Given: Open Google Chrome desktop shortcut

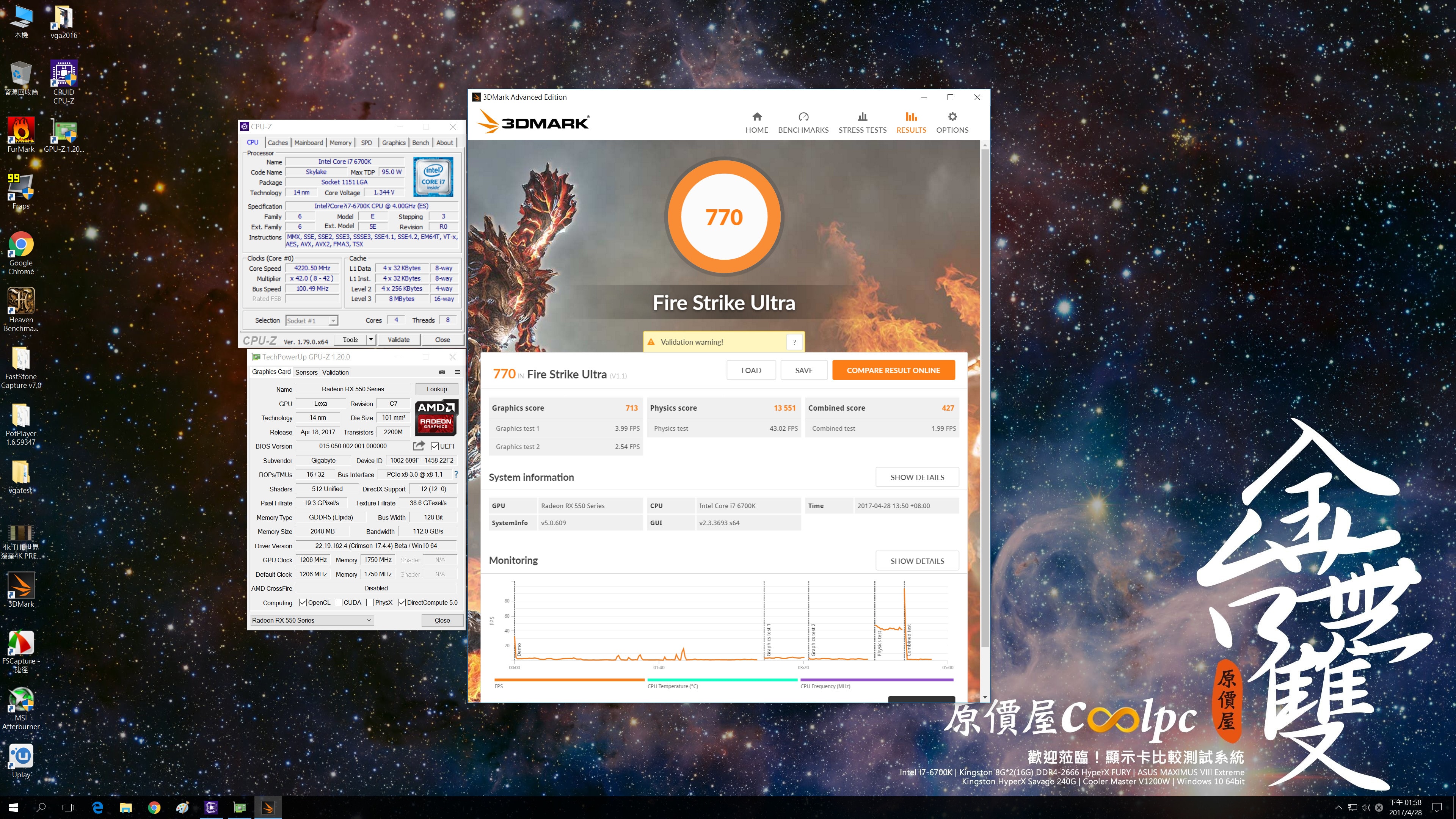Looking at the screenshot, I should tap(21, 253).
